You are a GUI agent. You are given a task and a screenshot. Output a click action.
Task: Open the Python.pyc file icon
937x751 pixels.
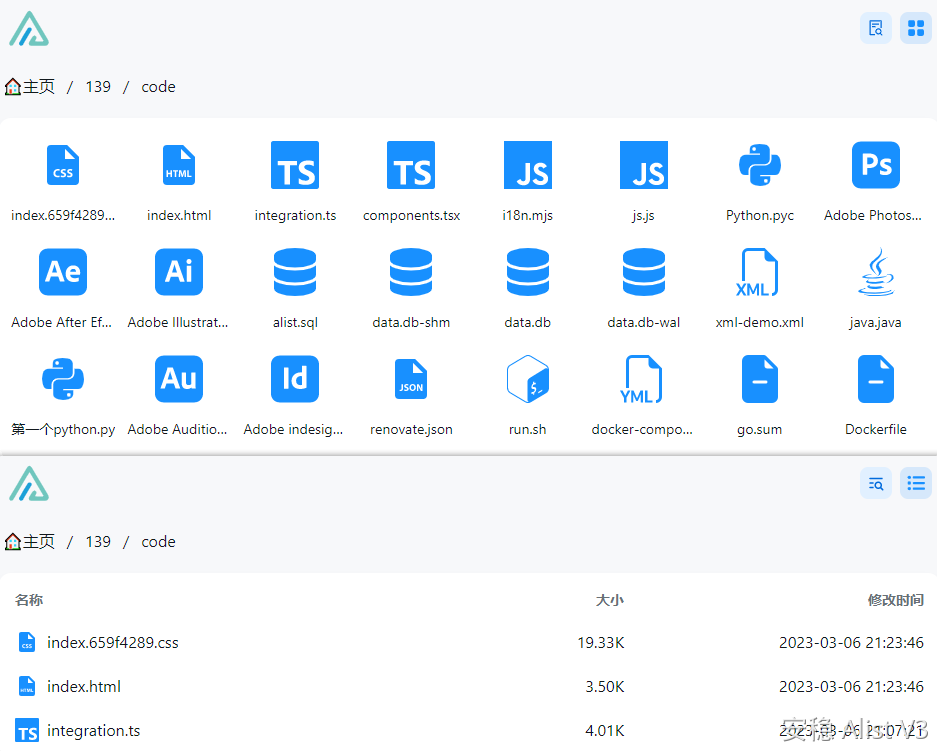760,166
